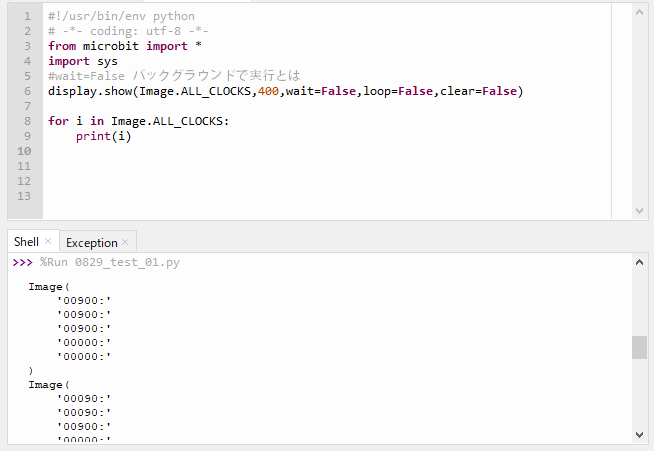Screen dimensions: 654x451
Task: Click the first '00000:' output row
Action: (84, 343)
